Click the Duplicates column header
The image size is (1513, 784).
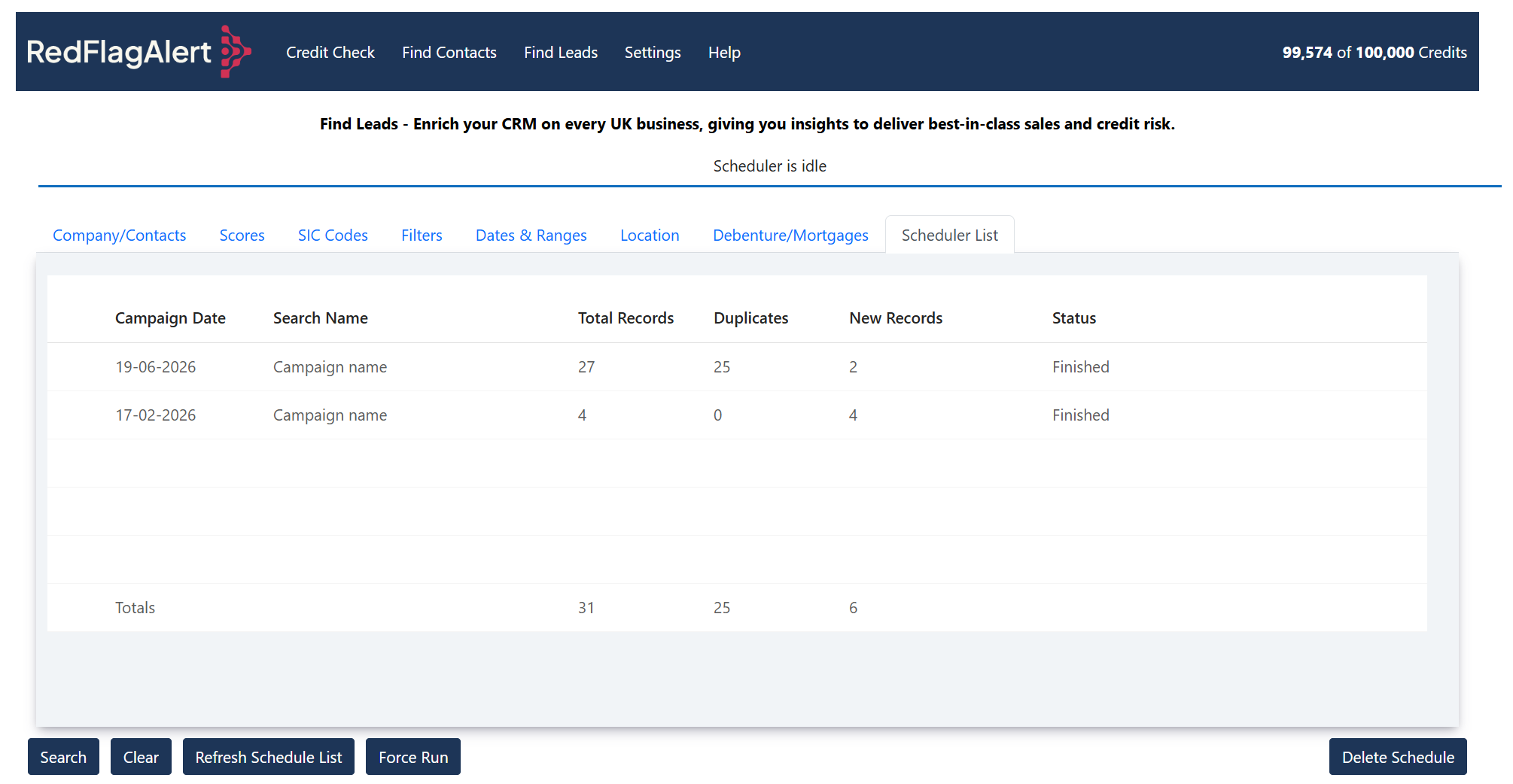tap(750, 318)
